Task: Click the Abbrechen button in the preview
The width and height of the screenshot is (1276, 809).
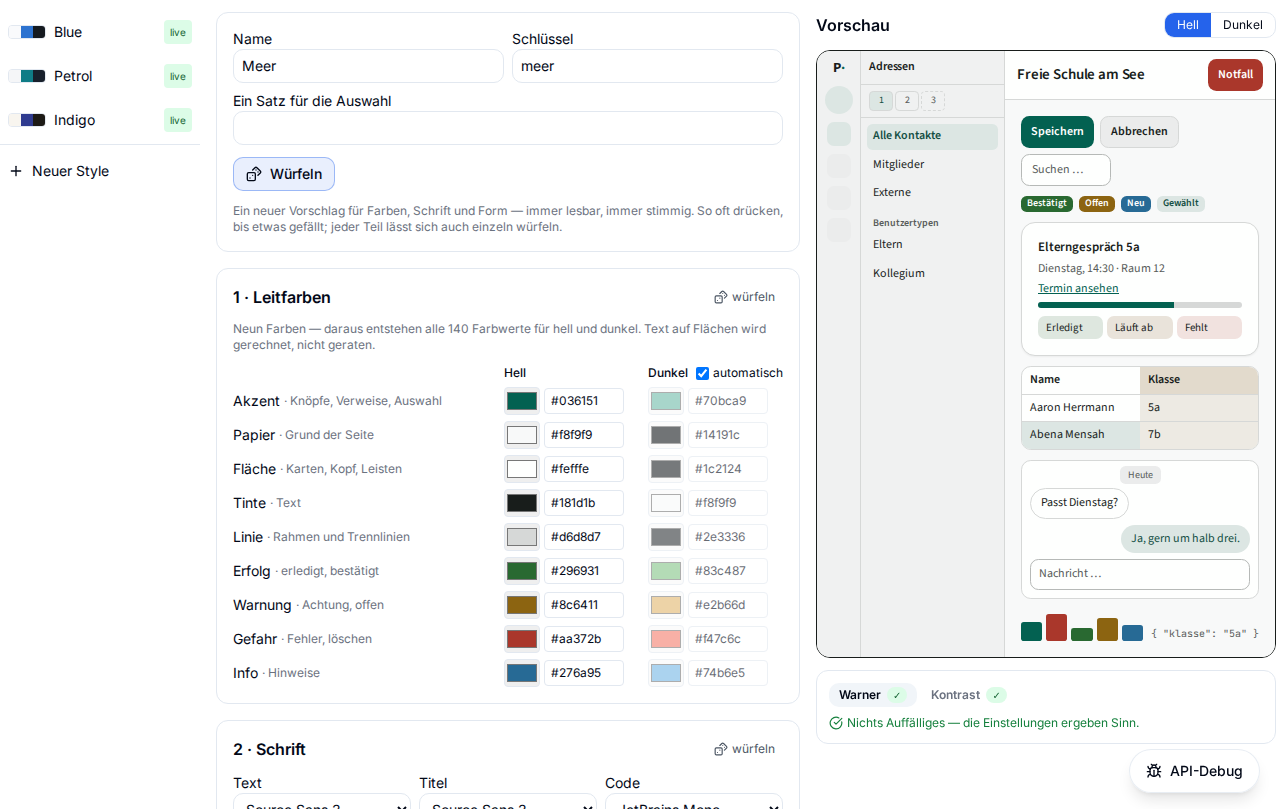Action: click(1139, 132)
